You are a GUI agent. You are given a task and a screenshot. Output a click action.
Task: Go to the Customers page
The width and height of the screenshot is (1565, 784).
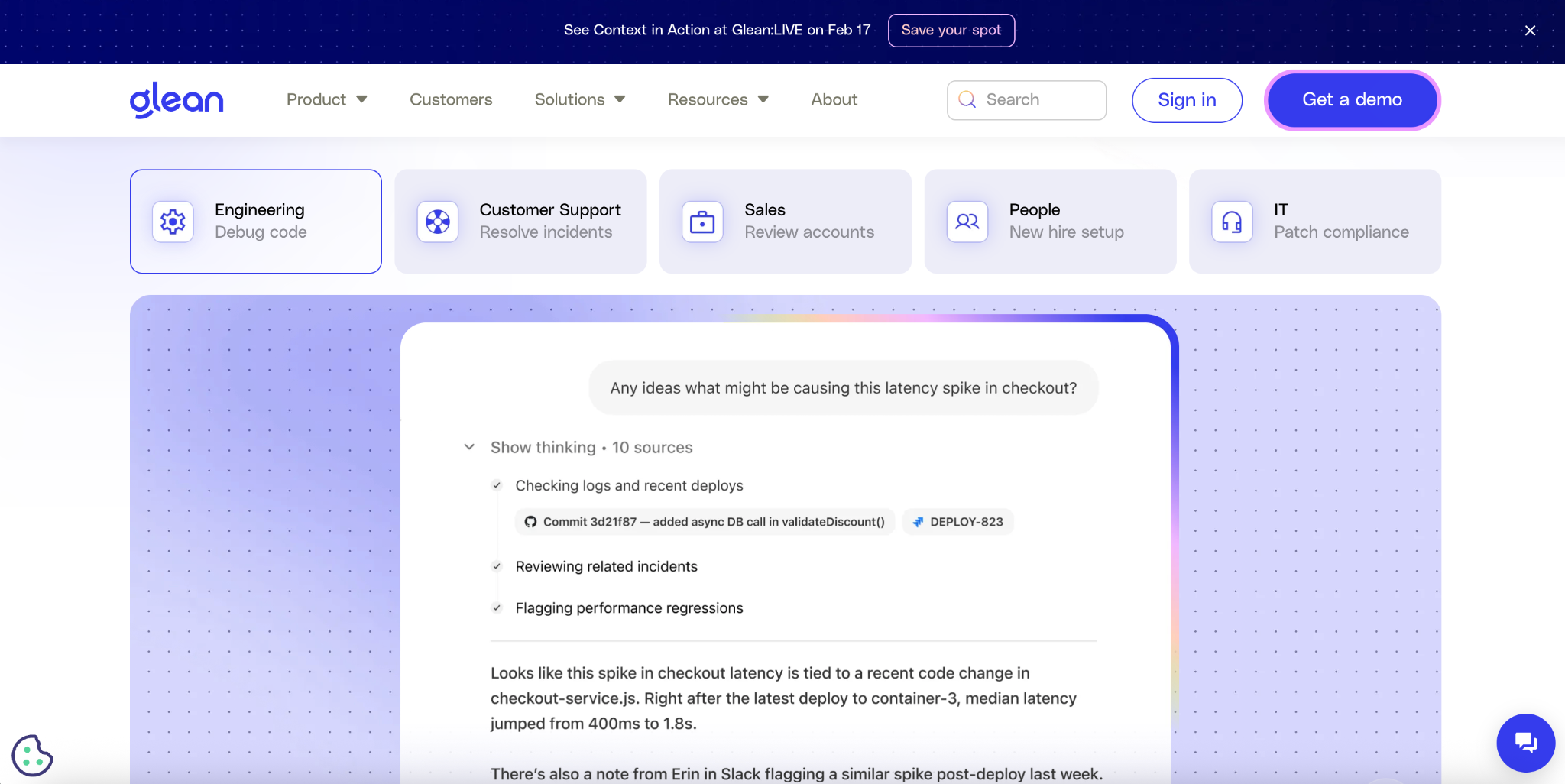pos(451,99)
